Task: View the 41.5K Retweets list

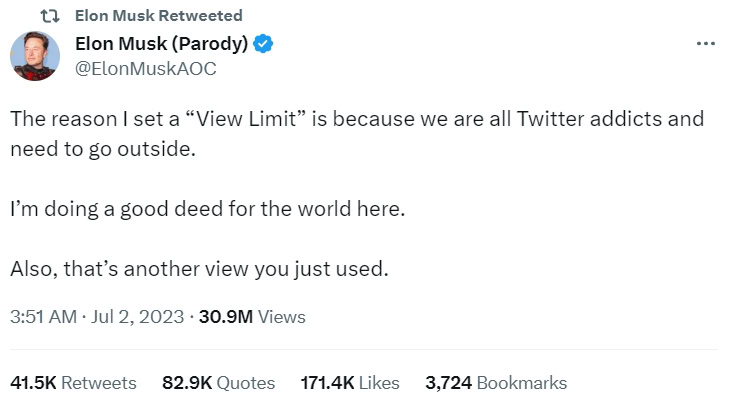Action: point(73,382)
